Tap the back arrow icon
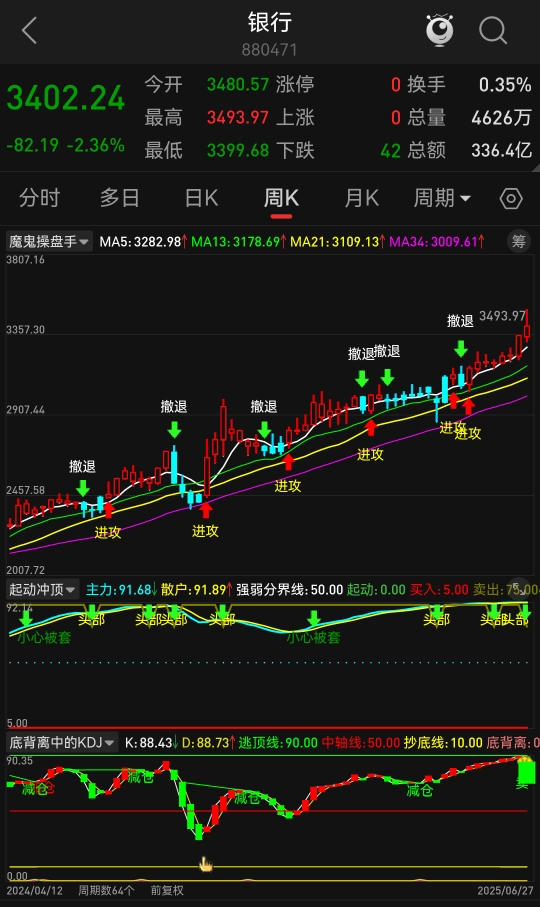The image size is (540, 907). 29,30
